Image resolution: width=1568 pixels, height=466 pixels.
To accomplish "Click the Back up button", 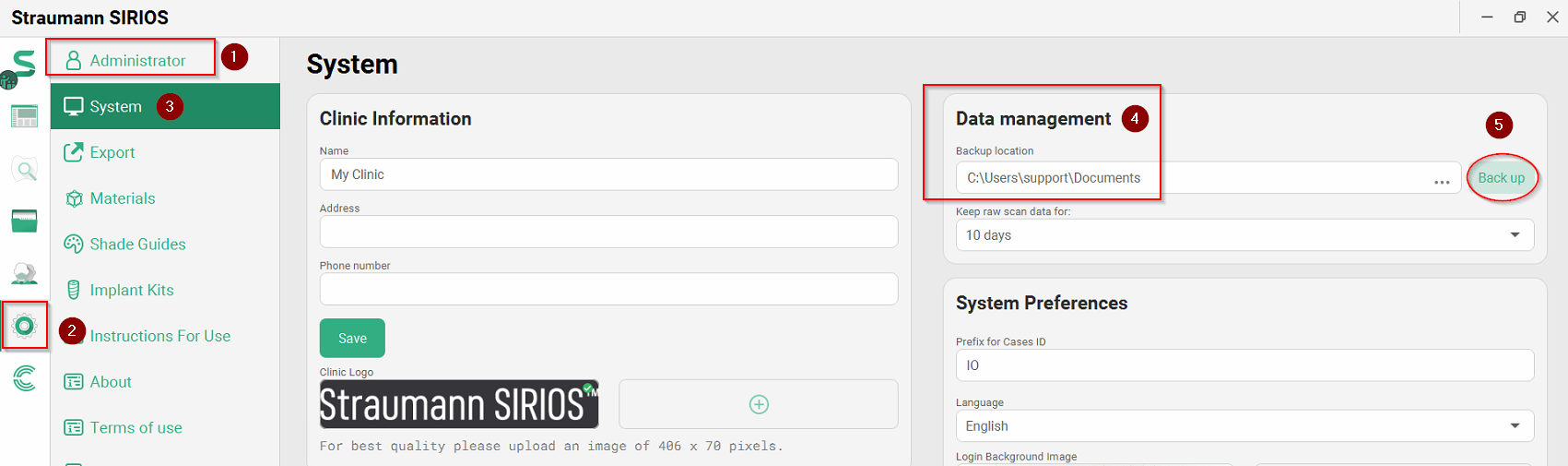I will click(1502, 178).
